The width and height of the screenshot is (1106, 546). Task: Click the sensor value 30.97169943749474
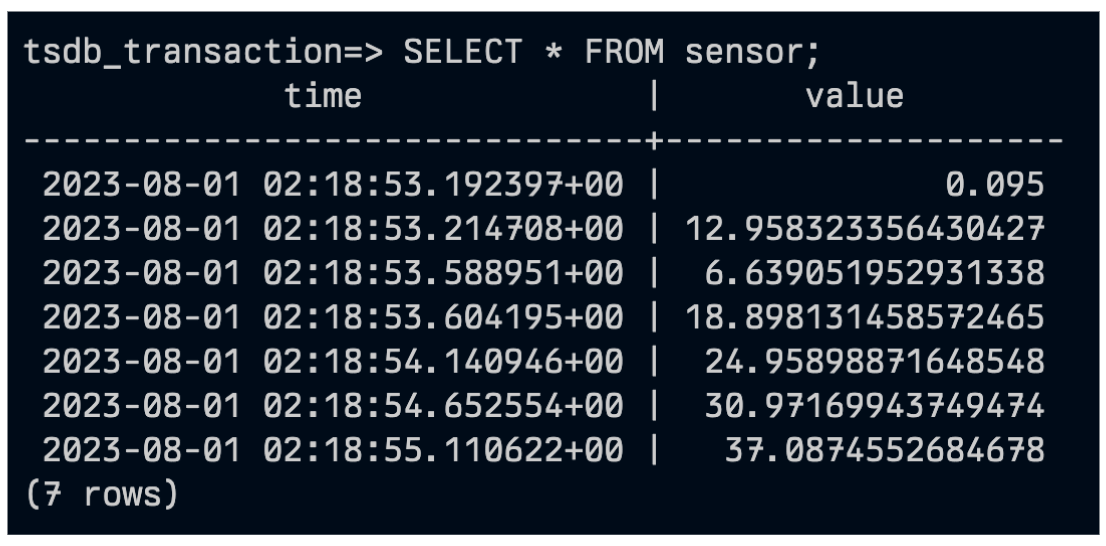click(x=875, y=405)
